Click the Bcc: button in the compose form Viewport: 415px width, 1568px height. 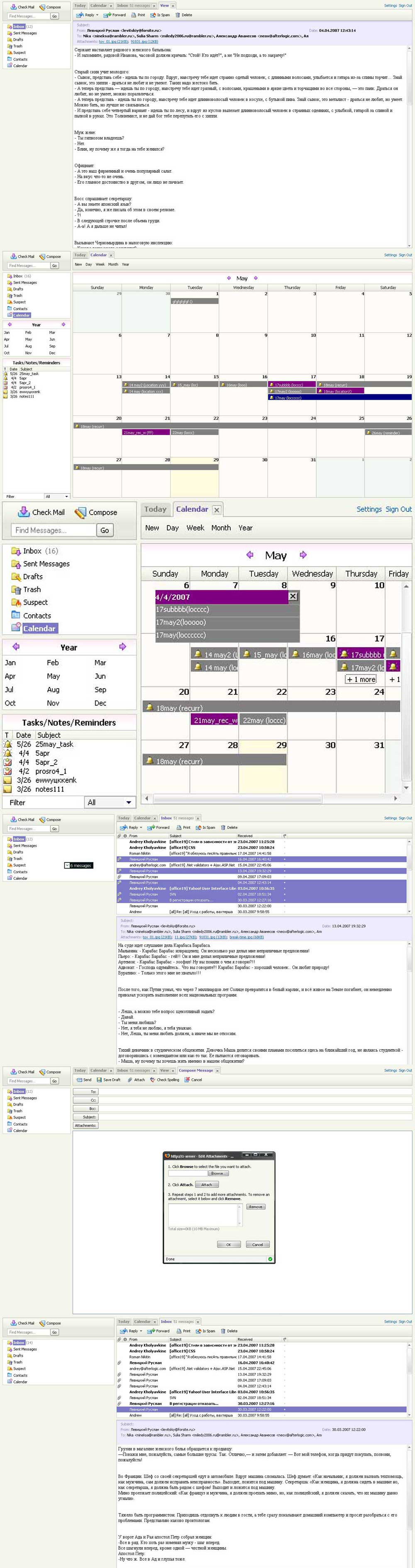point(86,1109)
